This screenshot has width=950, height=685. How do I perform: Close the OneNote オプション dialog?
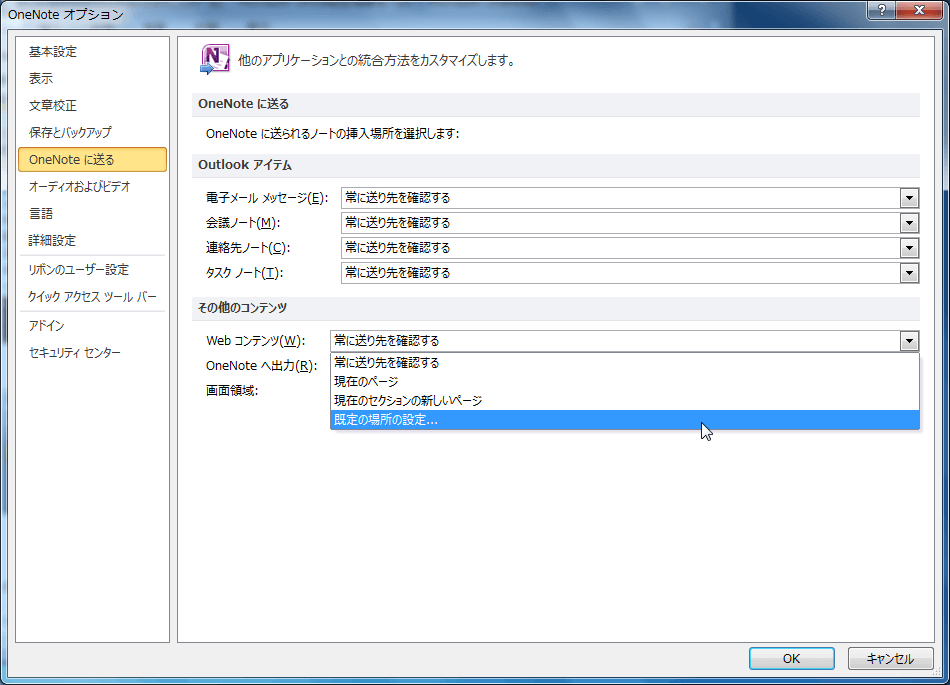[x=919, y=10]
